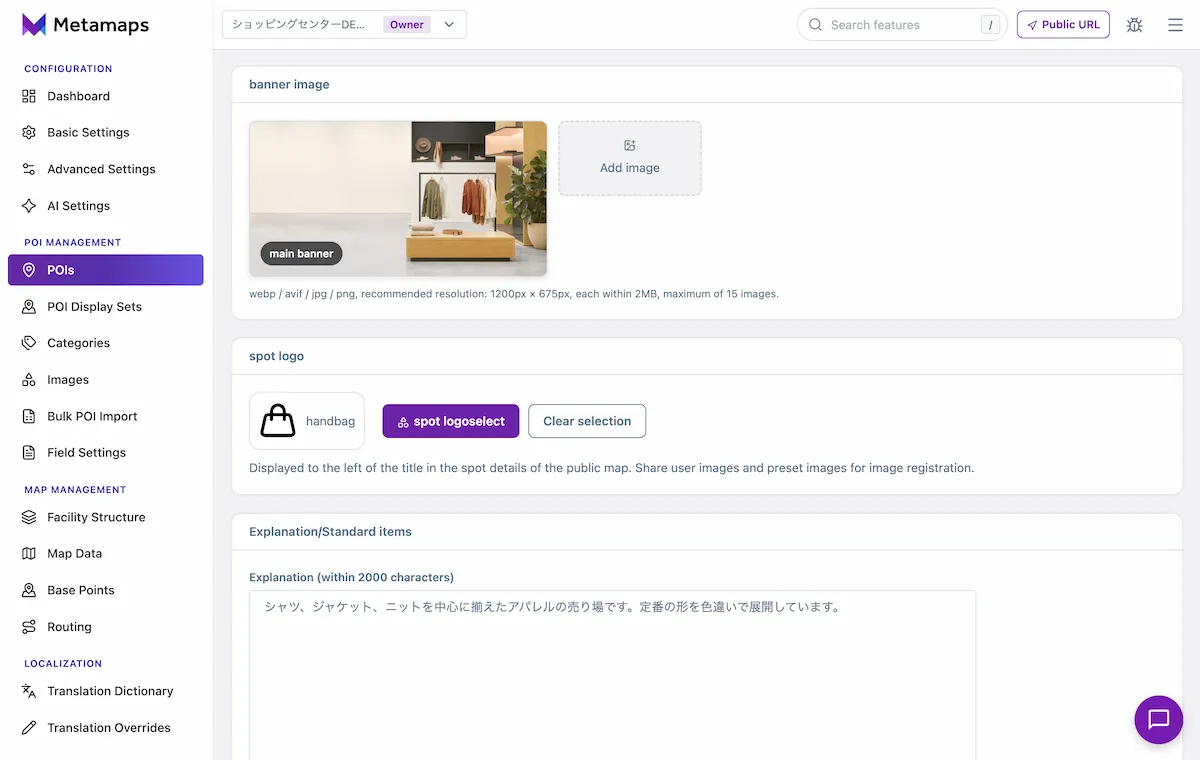Click the Routing icon in sidebar
The image size is (1200, 760).
(29, 627)
